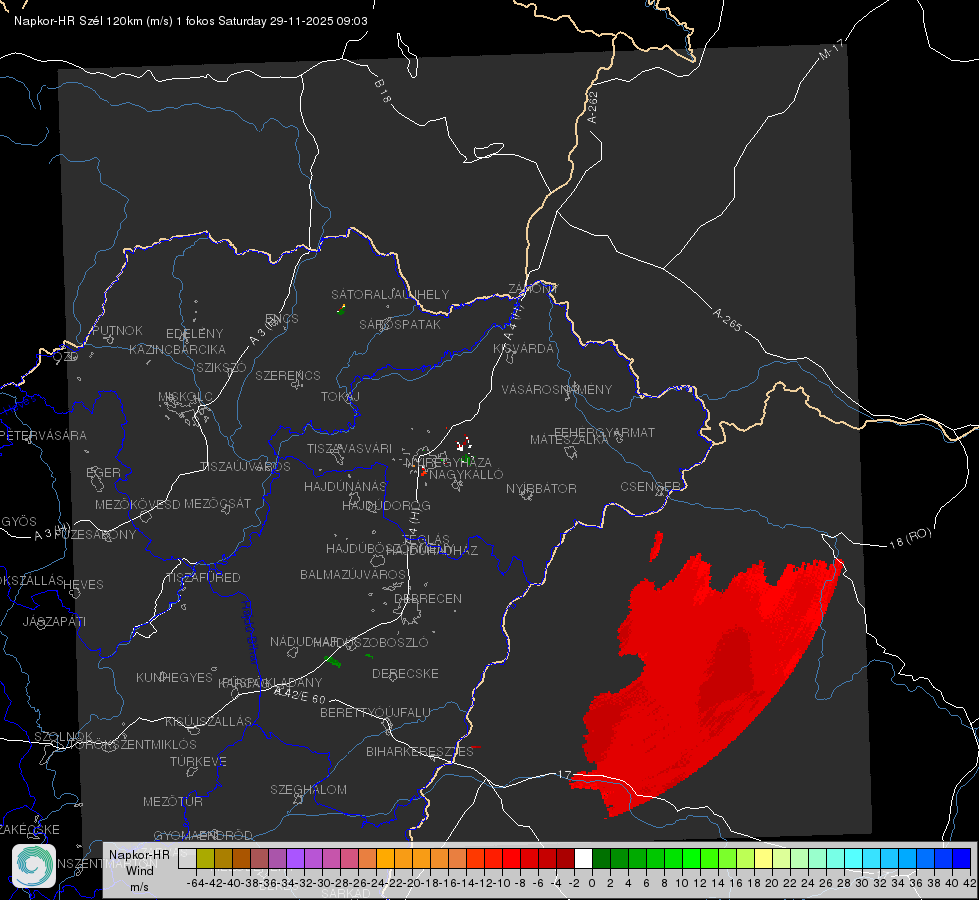Screen dimensions: 979x900
Task: Click the DEBRECEN city label
Action: [x=428, y=598]
